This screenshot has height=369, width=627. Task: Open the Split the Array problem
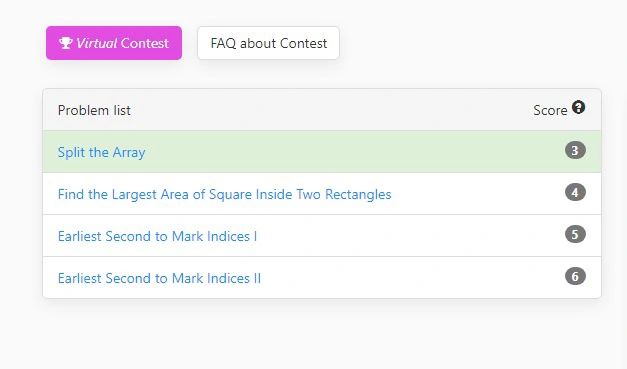(101, 152)
